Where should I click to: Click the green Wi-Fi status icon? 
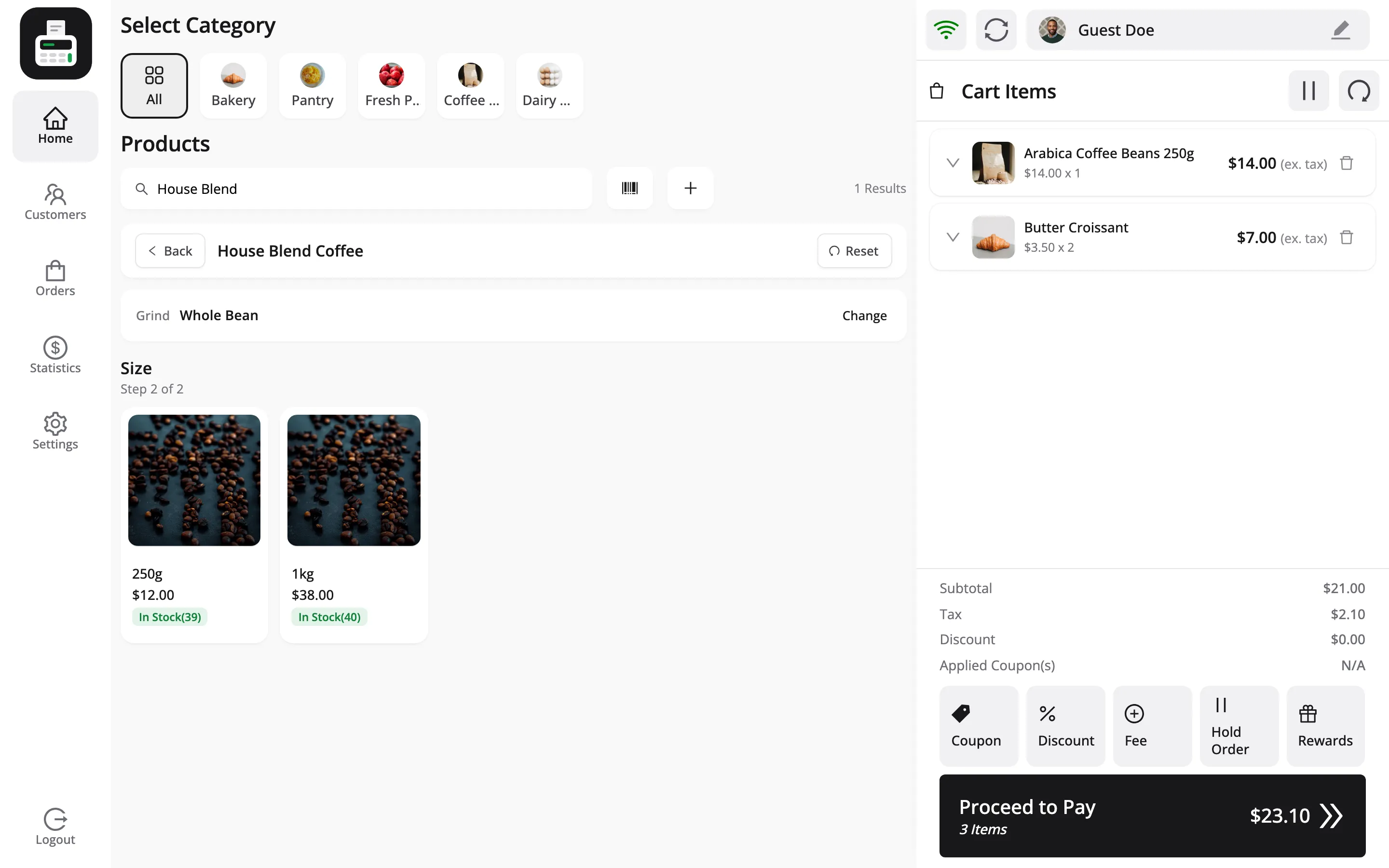[946, 30]
